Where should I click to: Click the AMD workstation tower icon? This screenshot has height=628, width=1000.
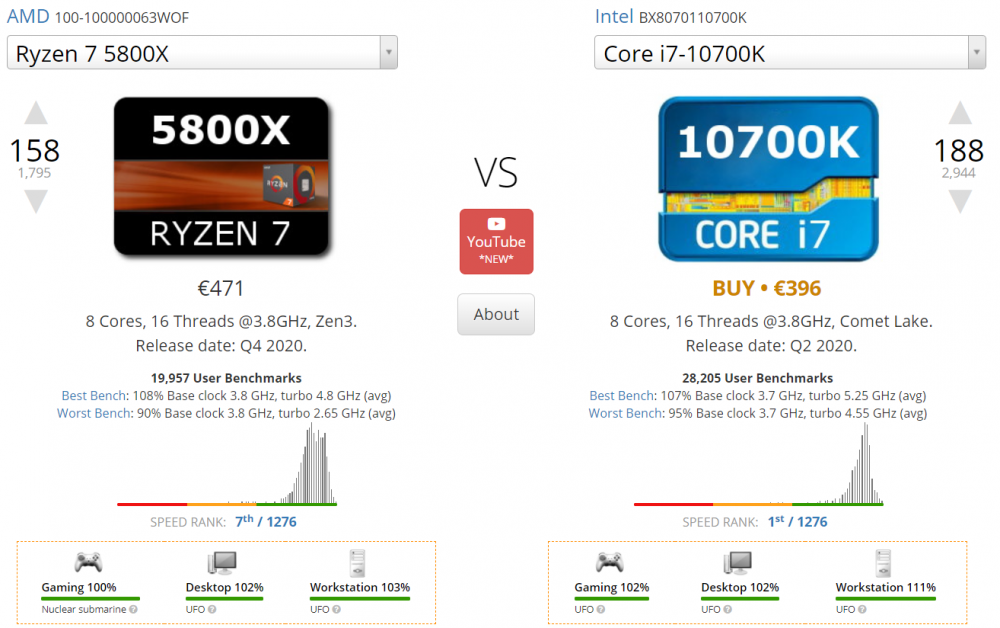click(356, 561)
